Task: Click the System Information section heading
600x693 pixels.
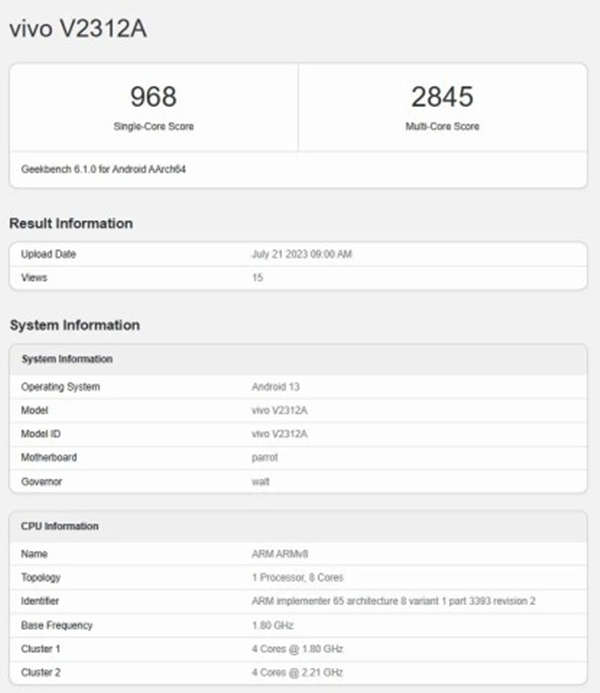Action: click(75, 325)
